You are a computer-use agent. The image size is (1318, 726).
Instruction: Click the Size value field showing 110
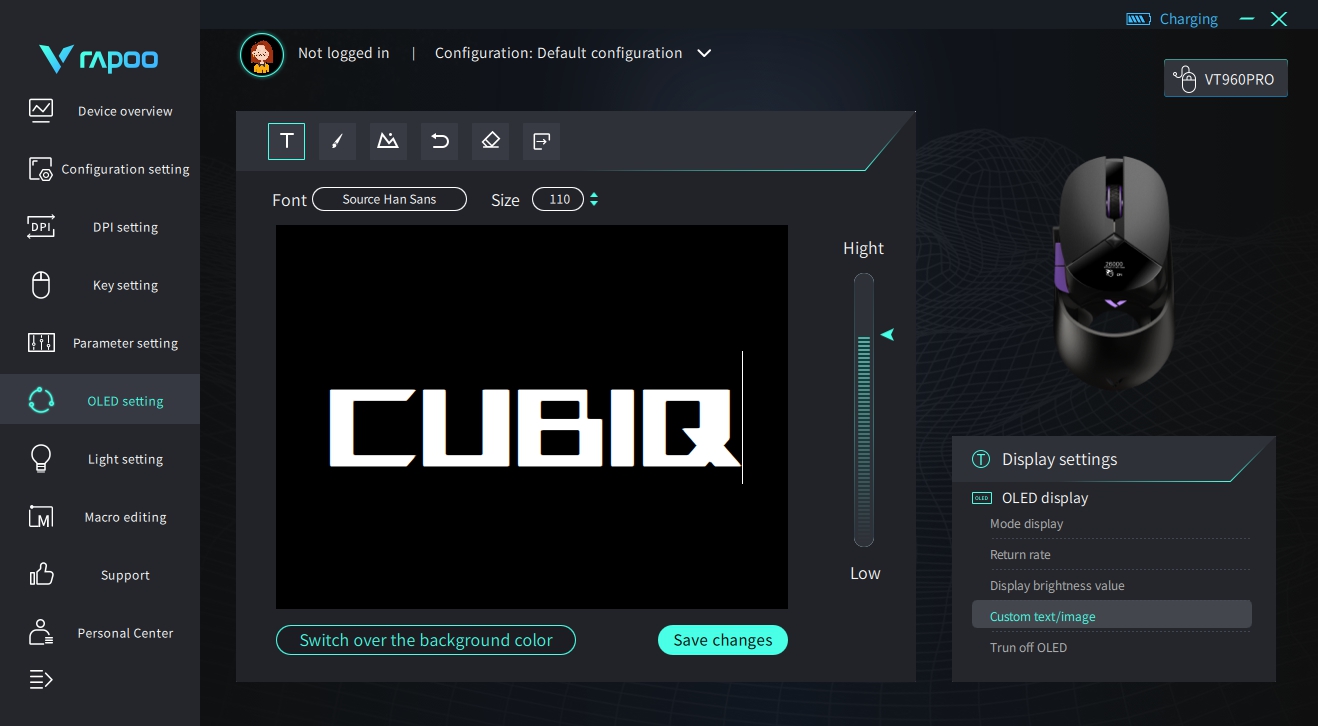558,200
